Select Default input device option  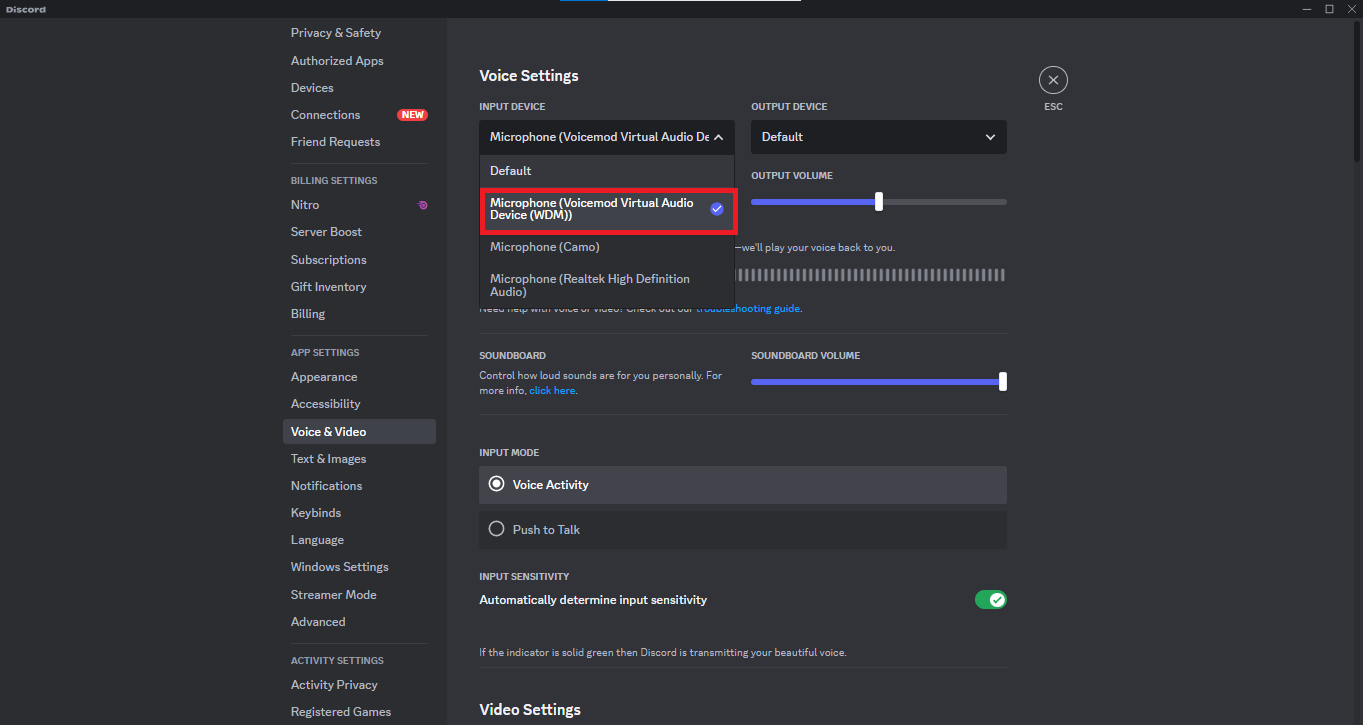pos(511,171)
